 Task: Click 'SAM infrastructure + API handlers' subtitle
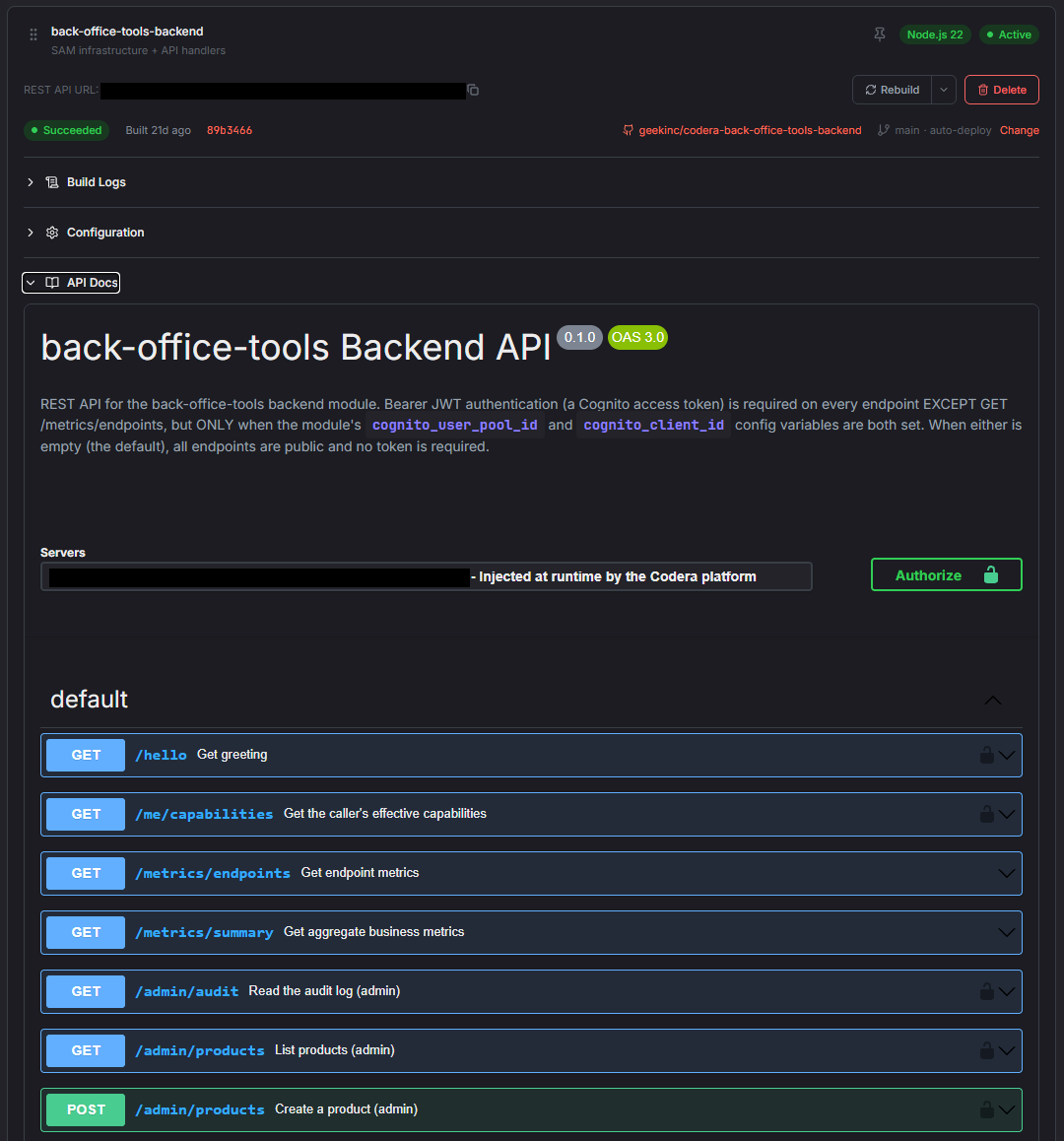138,50
